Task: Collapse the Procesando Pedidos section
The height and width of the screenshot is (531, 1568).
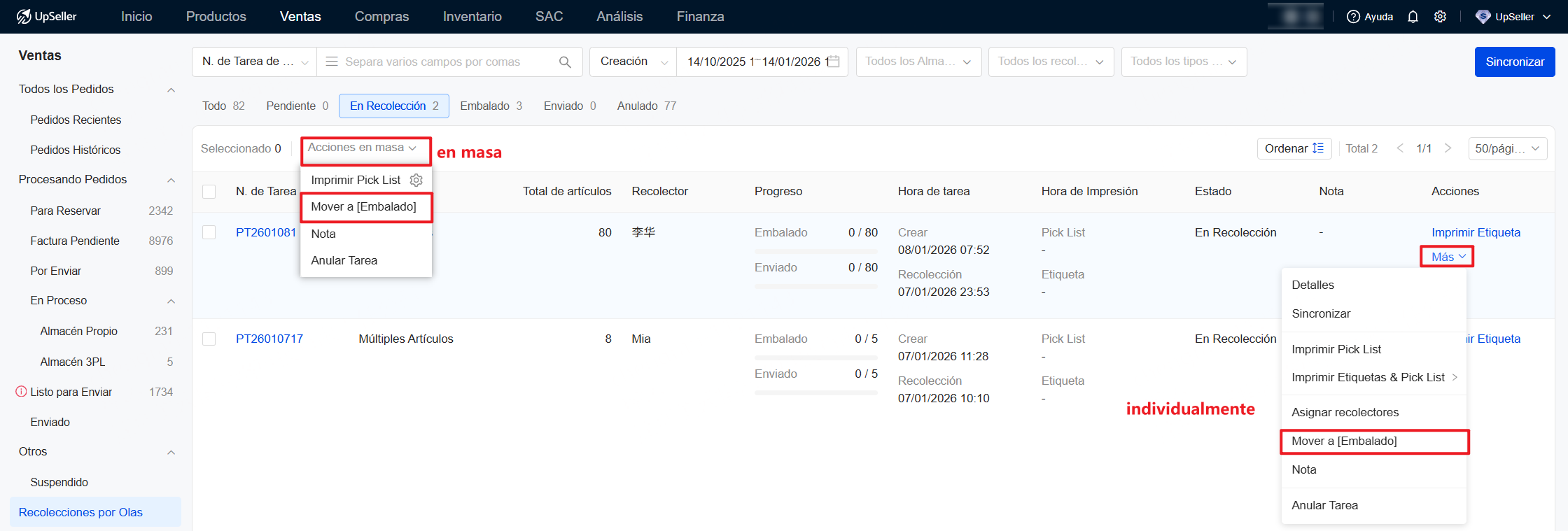Action: click(x=171, y=180)
